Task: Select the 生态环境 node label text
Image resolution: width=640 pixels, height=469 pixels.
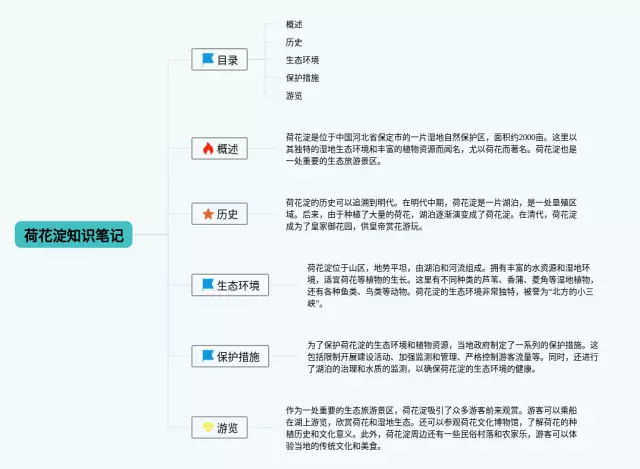Action: [x=238, y=285]
